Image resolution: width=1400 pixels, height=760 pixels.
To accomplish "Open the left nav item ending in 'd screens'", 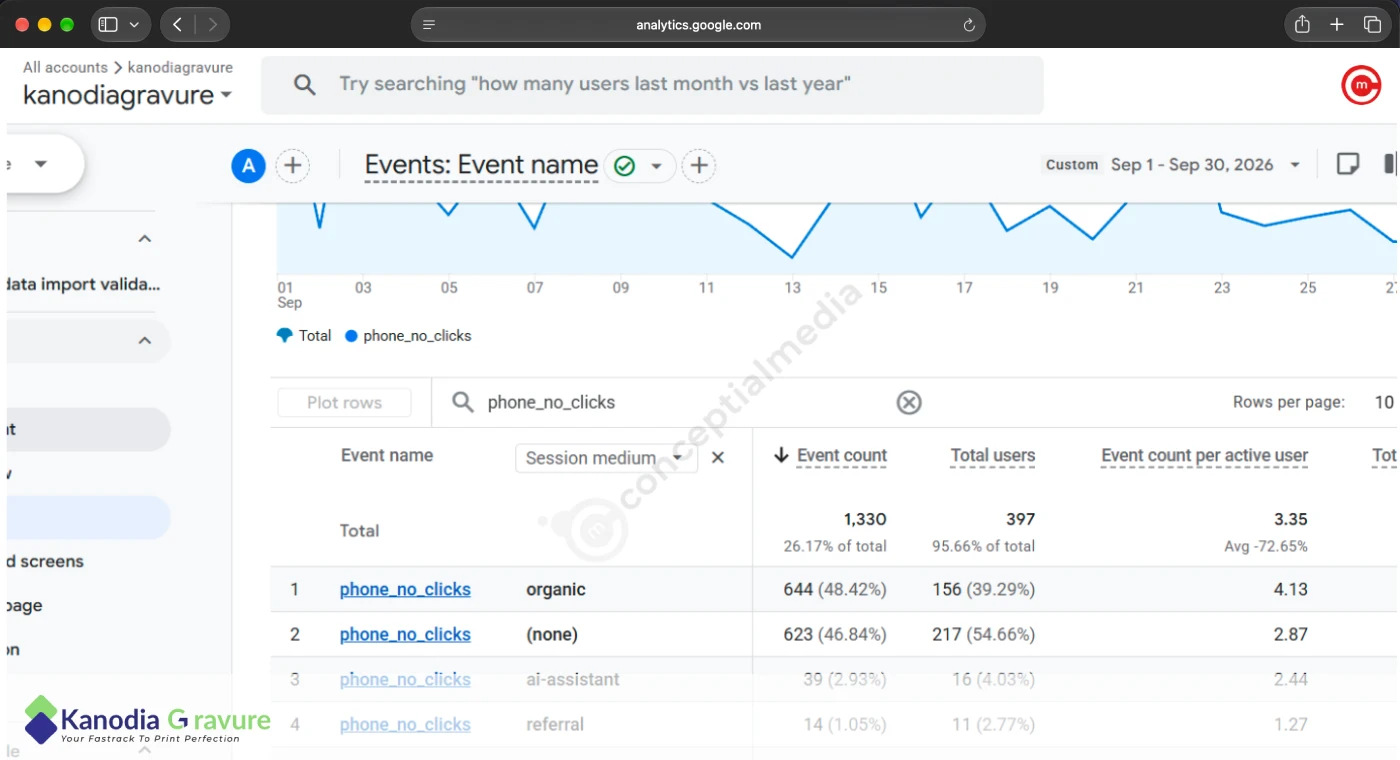I will click(x=45, y=561).
